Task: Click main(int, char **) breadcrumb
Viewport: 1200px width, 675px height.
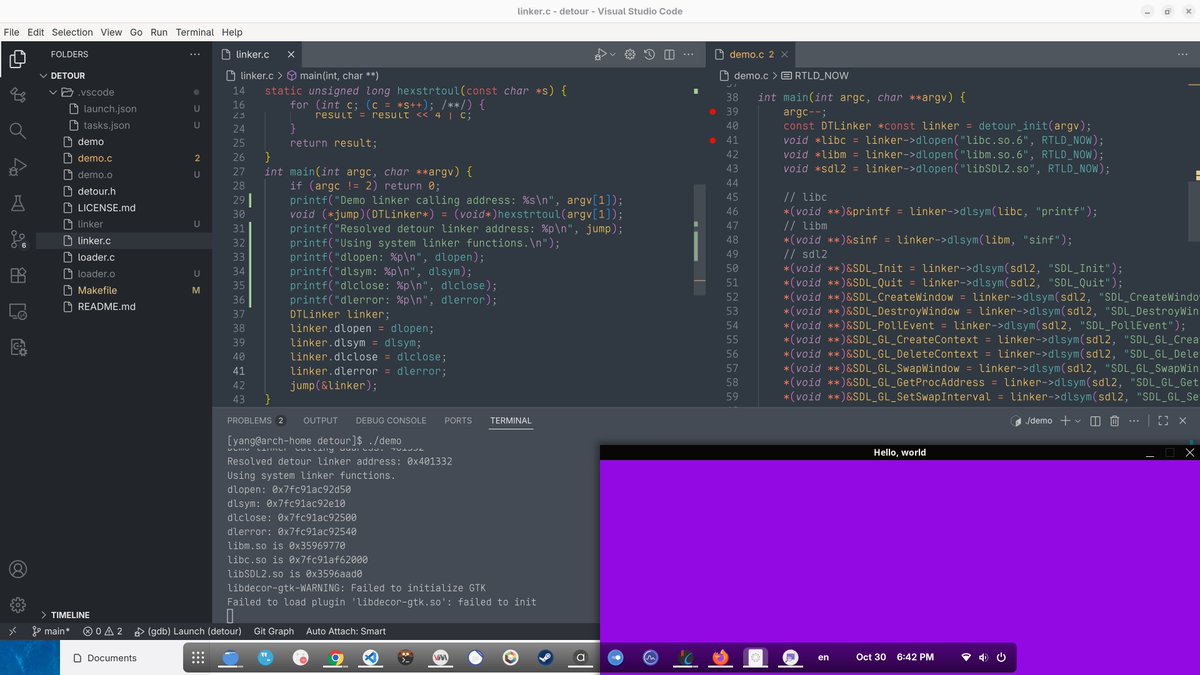Action: coord(332,75)
